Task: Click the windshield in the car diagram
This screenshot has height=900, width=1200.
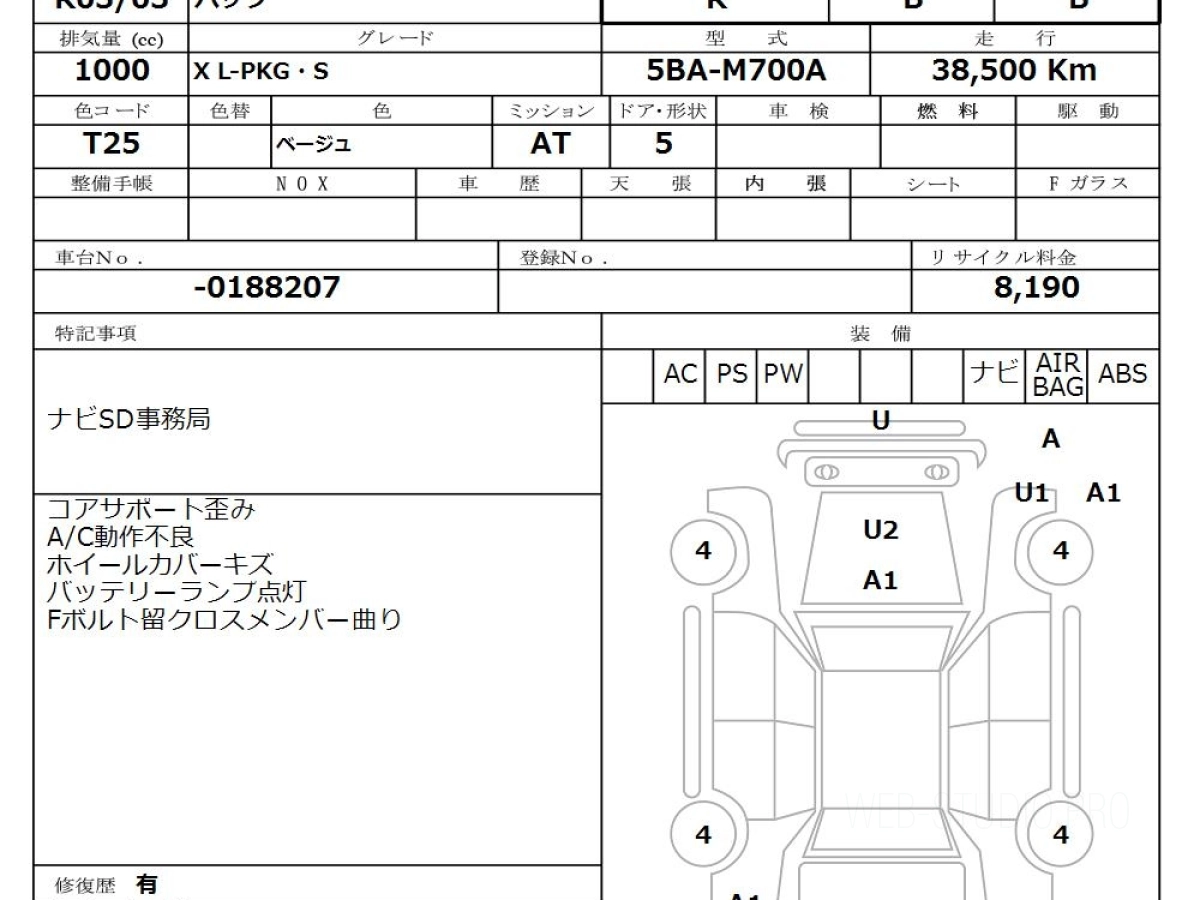Action: [880, 648]
